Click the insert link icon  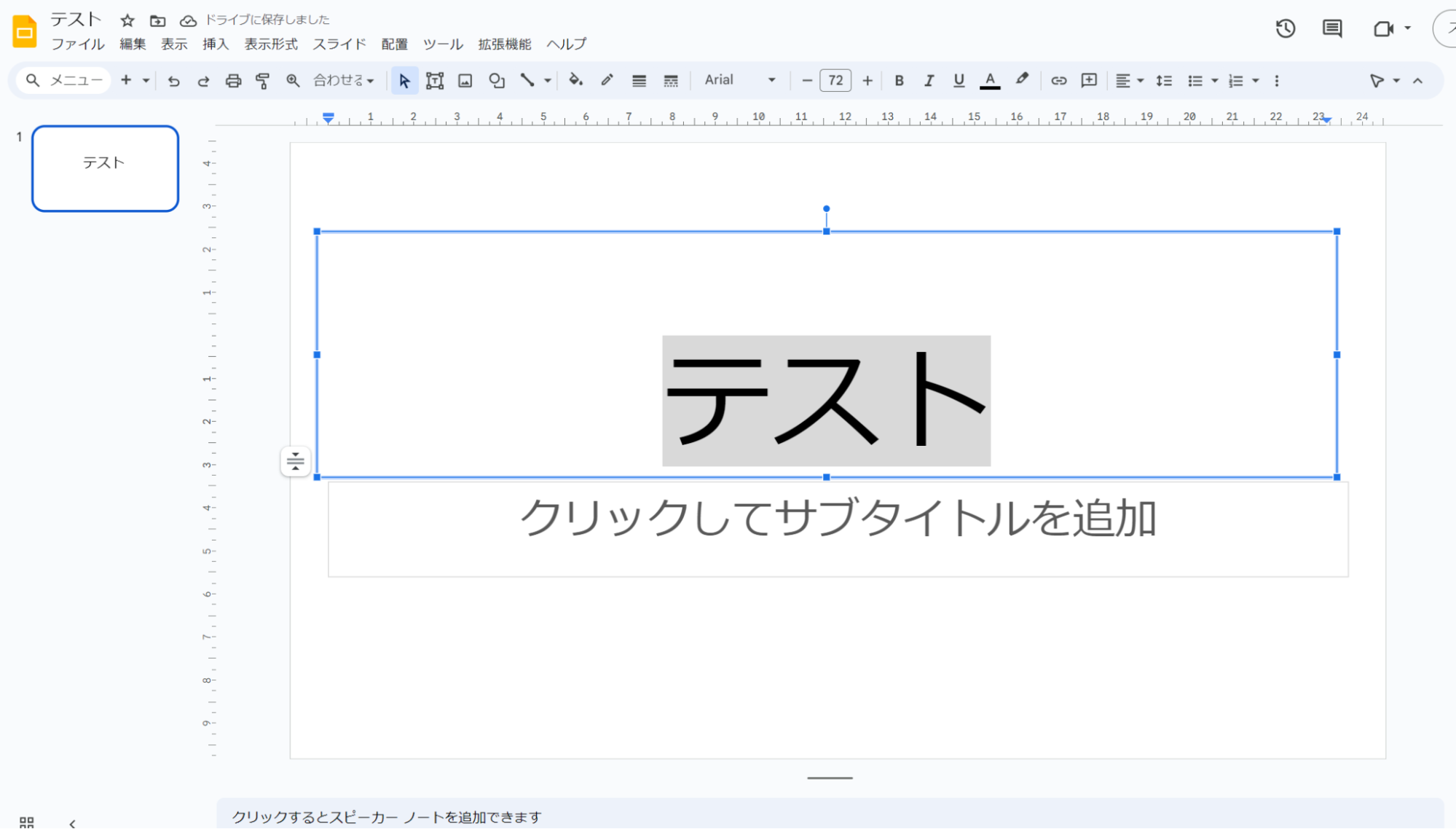coord(1058,81)
